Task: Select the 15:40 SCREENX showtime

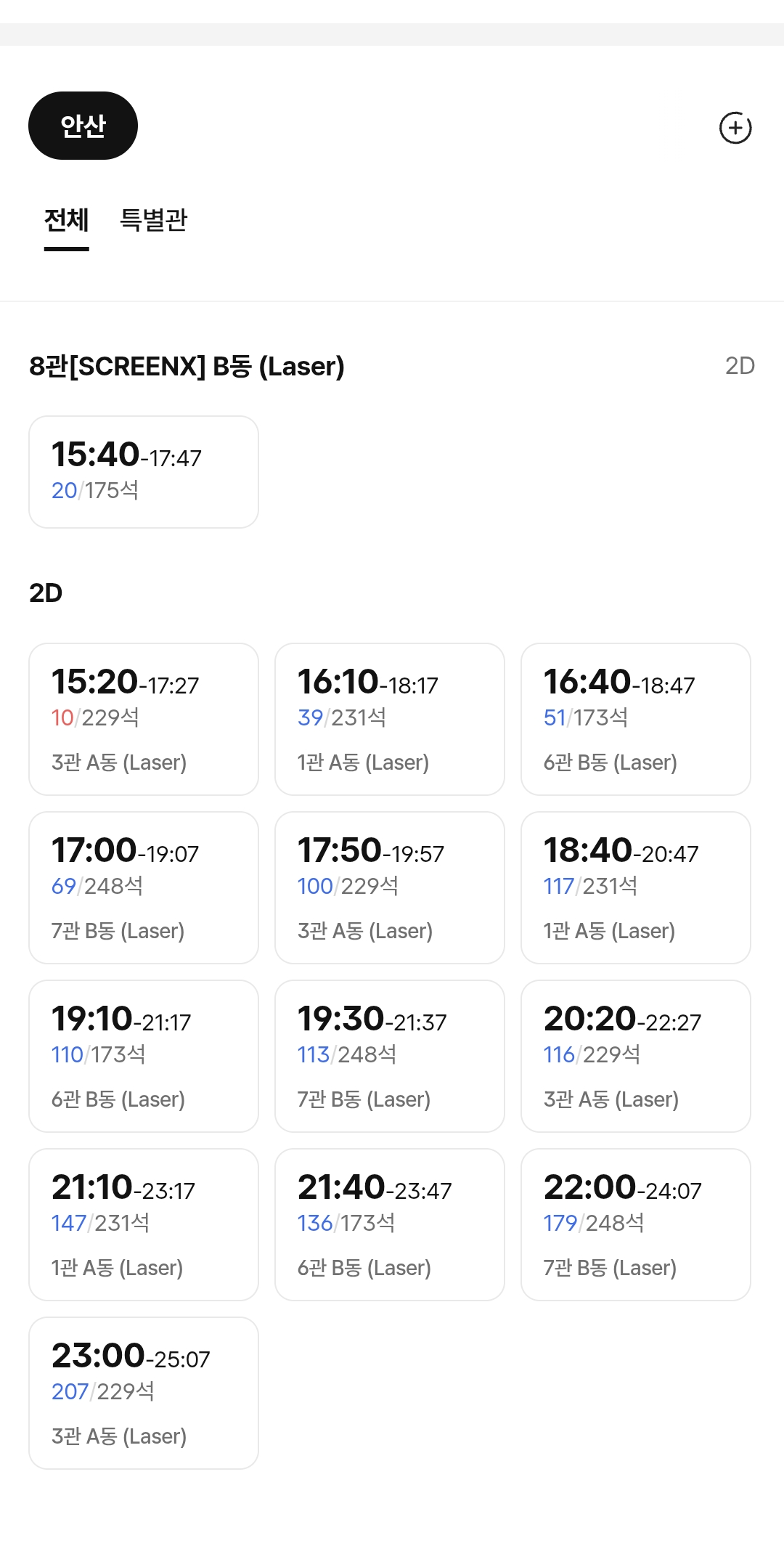Action: tap(144, 472)
